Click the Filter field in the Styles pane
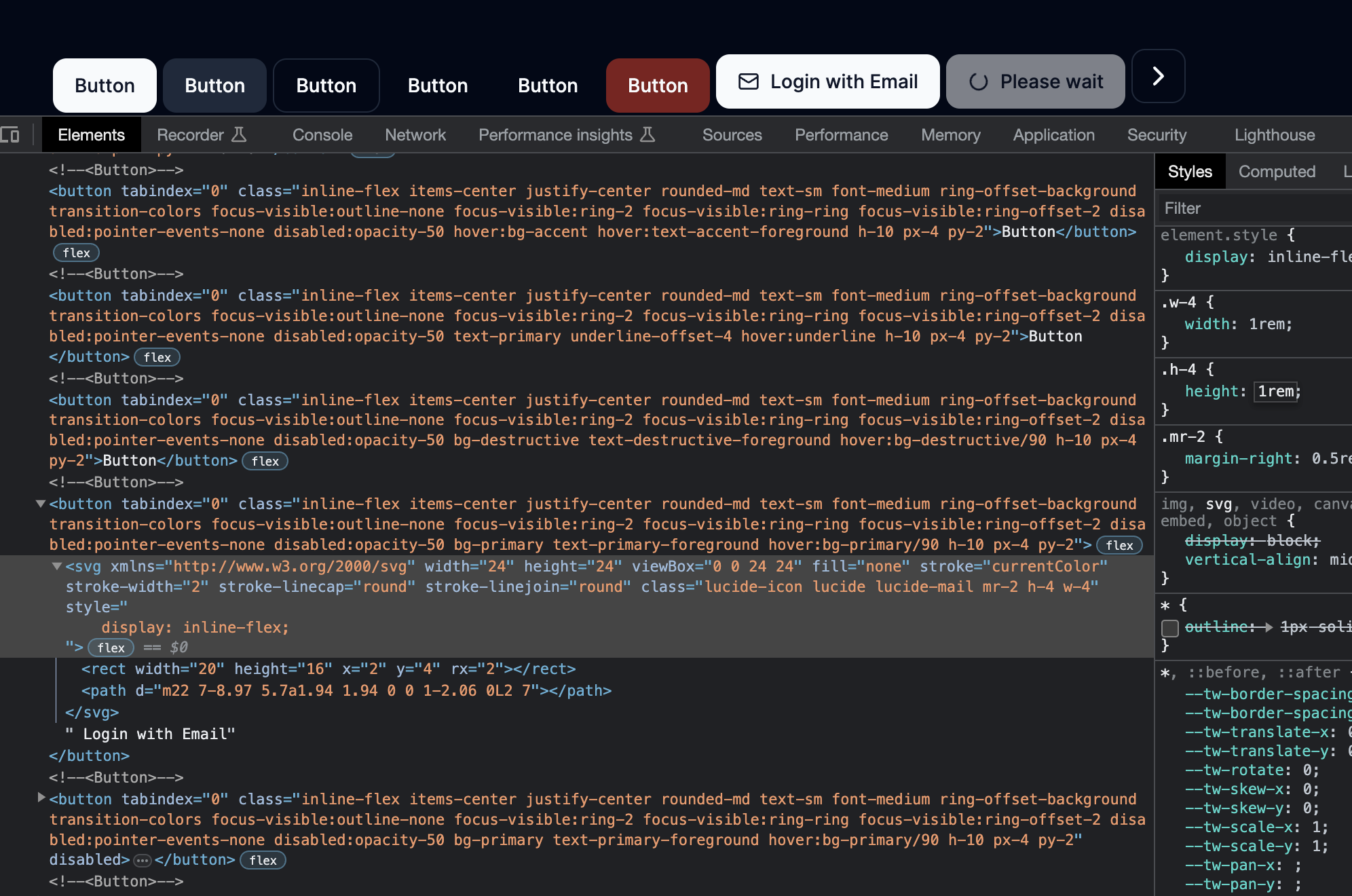1352x896 pixels. pos(1252,208)
